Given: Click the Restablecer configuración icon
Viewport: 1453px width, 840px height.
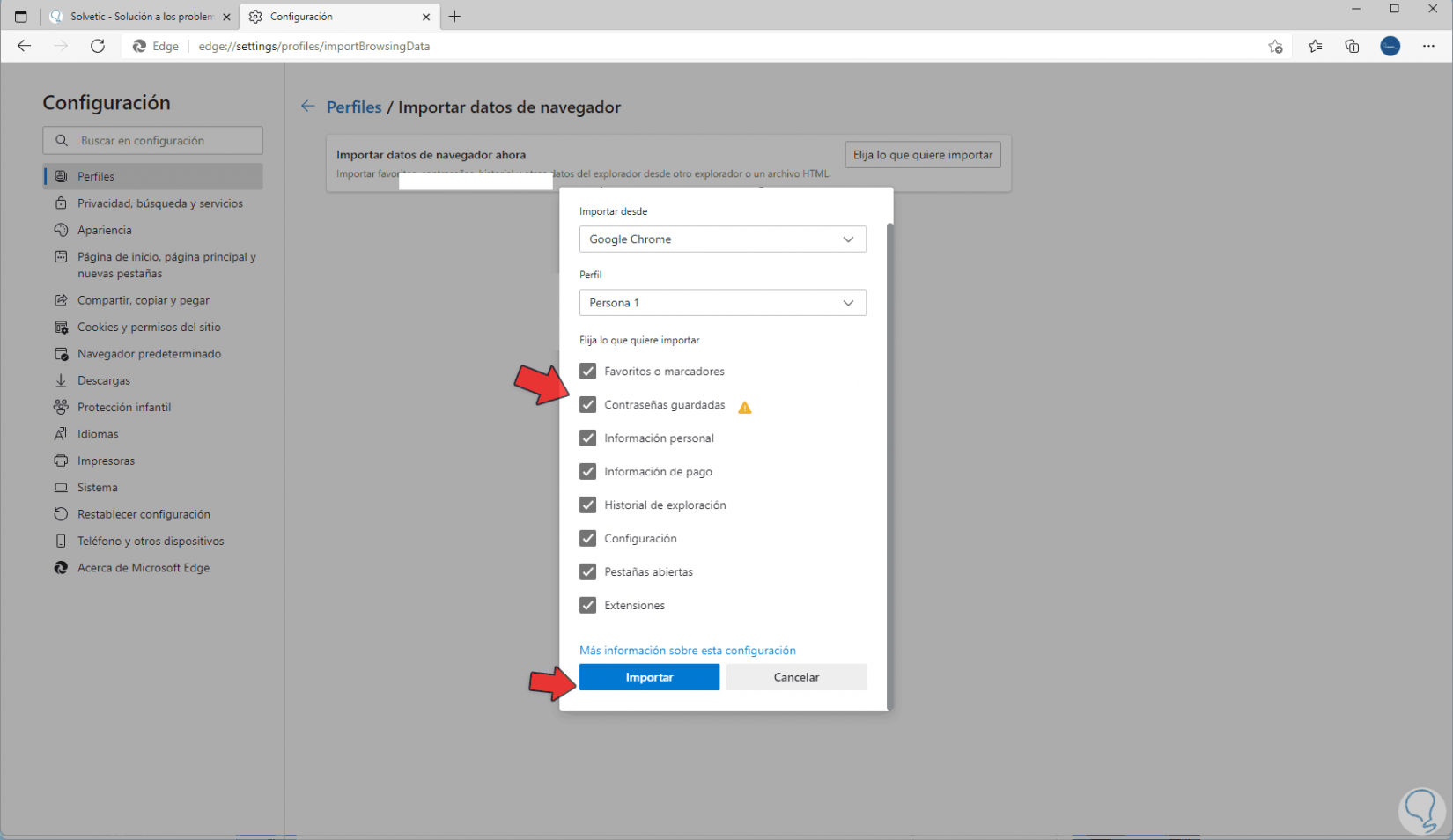Looking at the screenshot, I should coord(61,514).
